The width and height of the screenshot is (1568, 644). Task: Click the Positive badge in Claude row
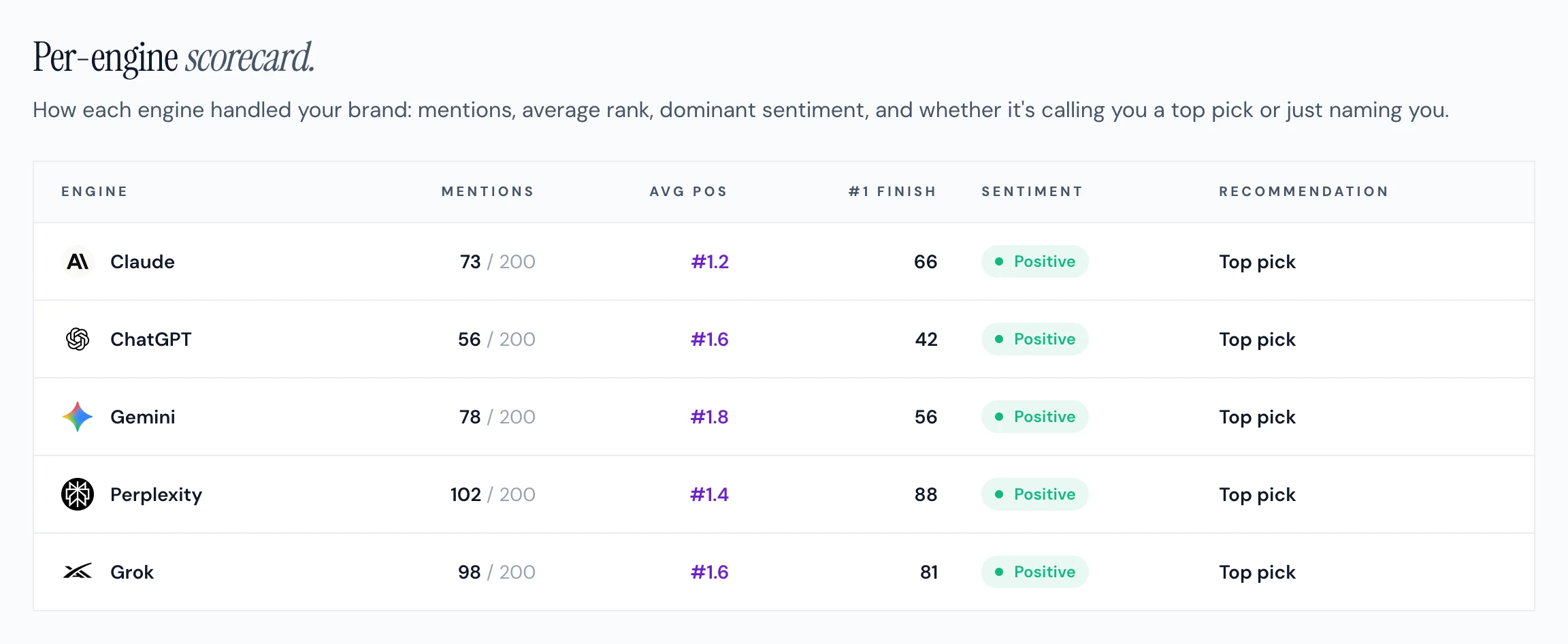click(1034, 261)
